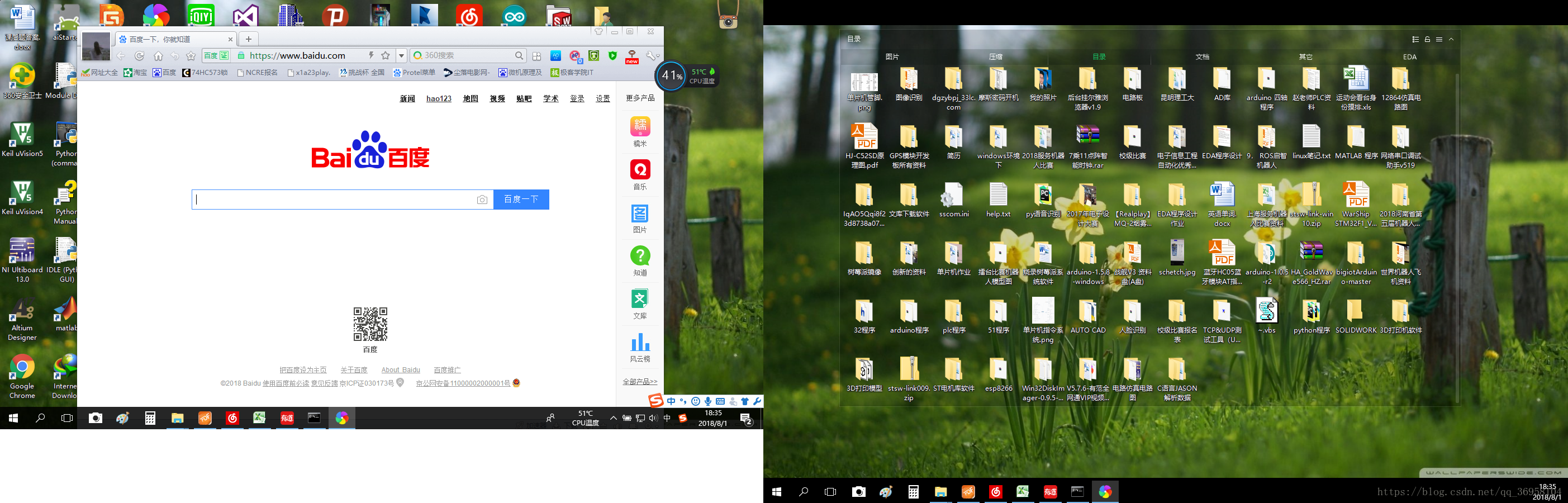1568x503 pixels.
Task: Click the undo closed-tab arrow icon
Action: tap(175, 56)
